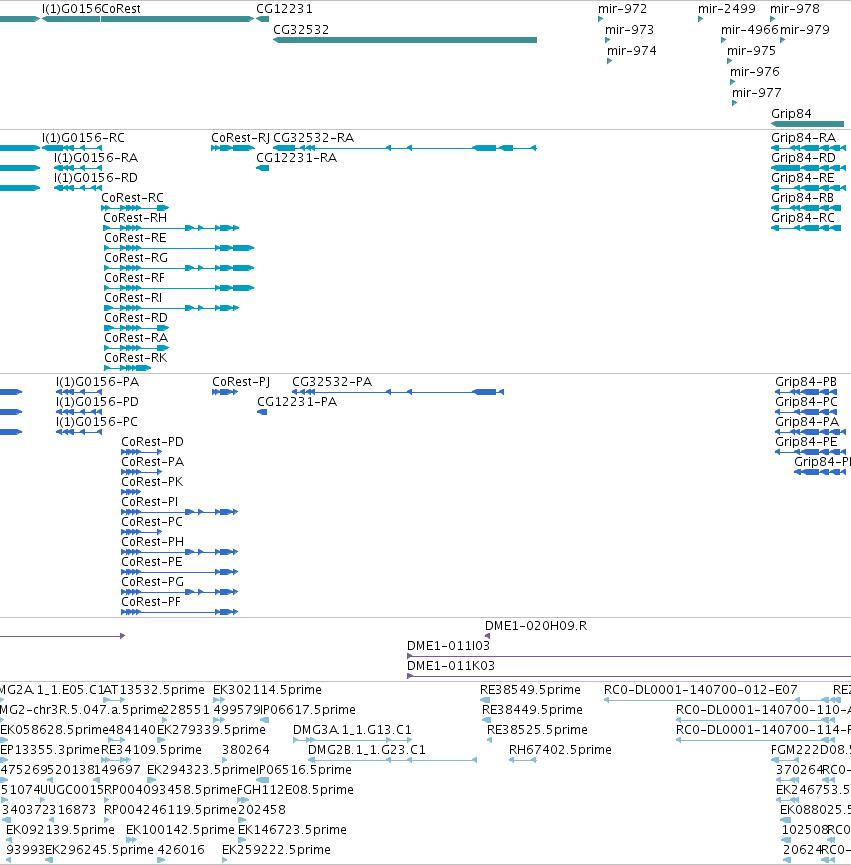Screen dimensions: 851x865
Task: Select the CoRest-RC transcript label
Action: click(x=132, y=197)
